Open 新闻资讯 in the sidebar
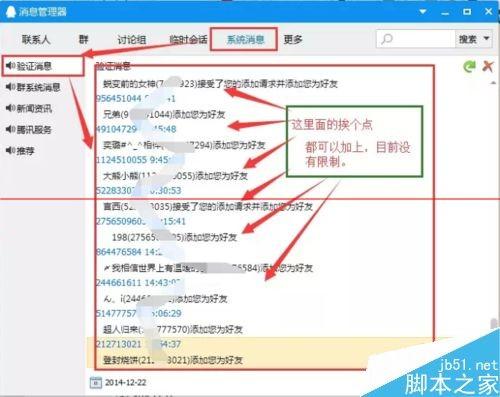This screenshot has height=397, width=500. 34,108
